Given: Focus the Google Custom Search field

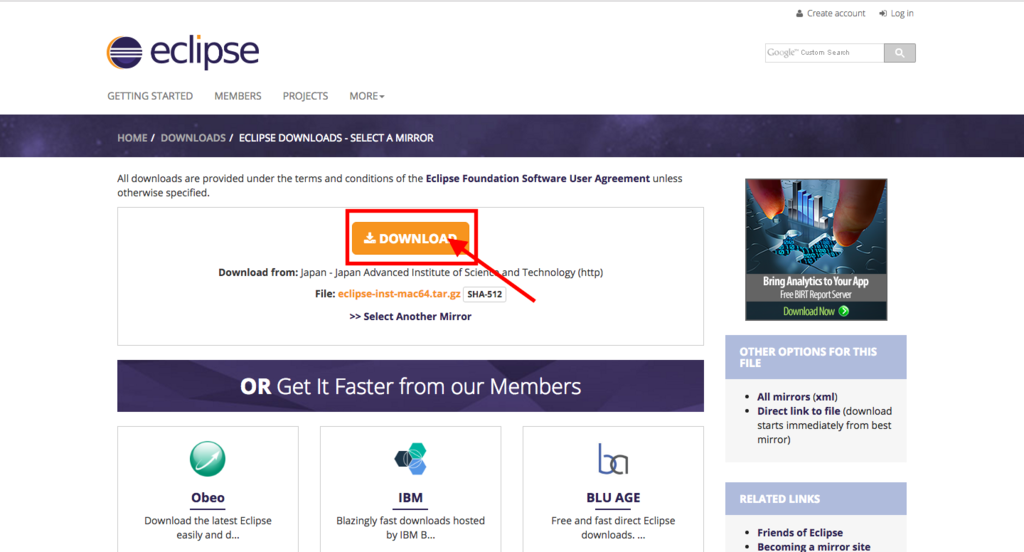Looking at the screenshot, I should coord(824,53).
